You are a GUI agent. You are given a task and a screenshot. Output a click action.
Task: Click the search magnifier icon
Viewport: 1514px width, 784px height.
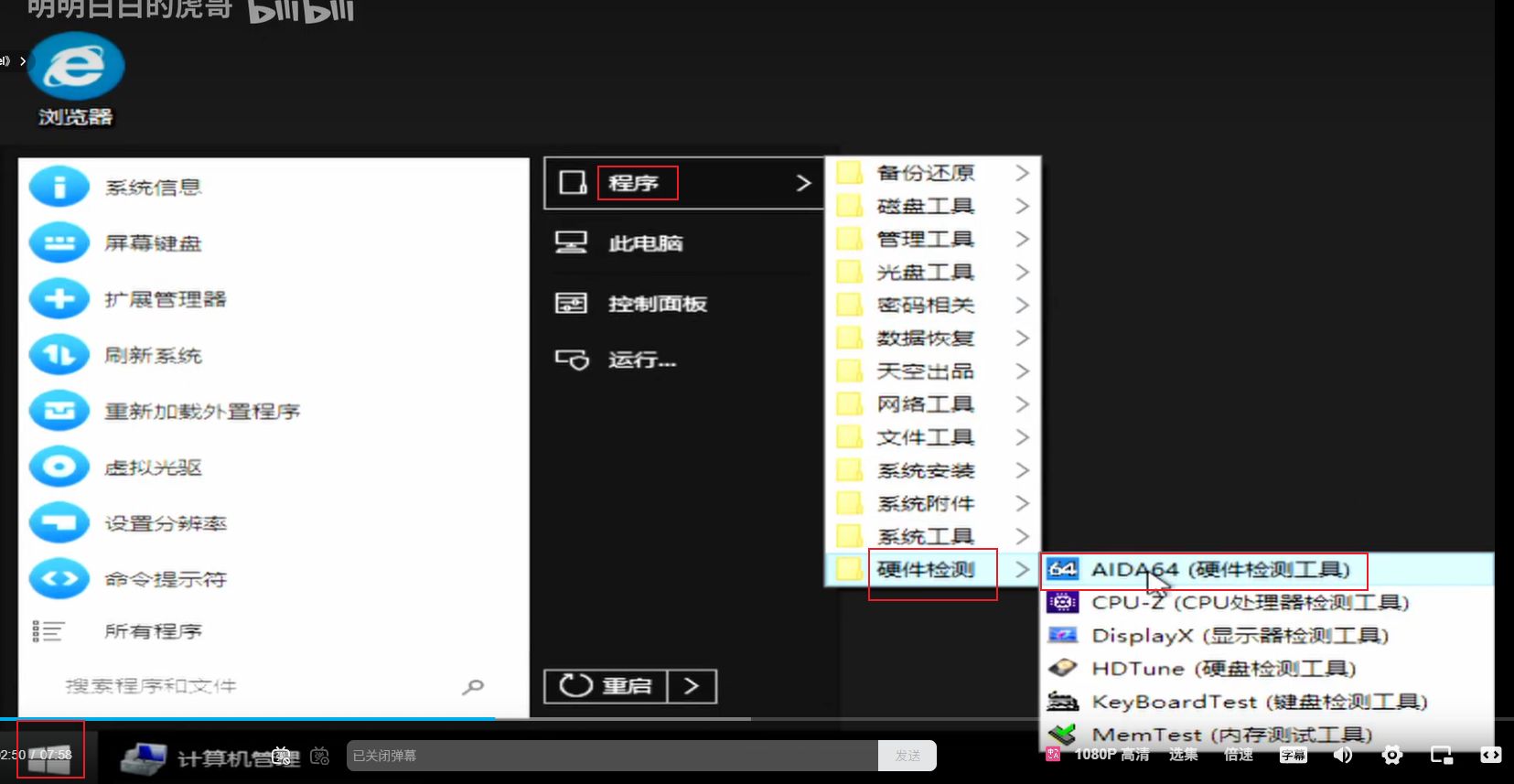(473, 686)
